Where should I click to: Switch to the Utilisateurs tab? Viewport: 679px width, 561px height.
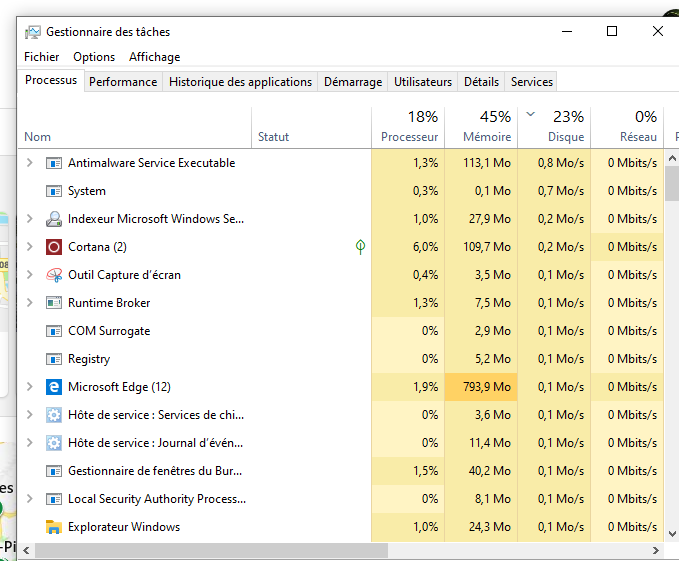423,82
